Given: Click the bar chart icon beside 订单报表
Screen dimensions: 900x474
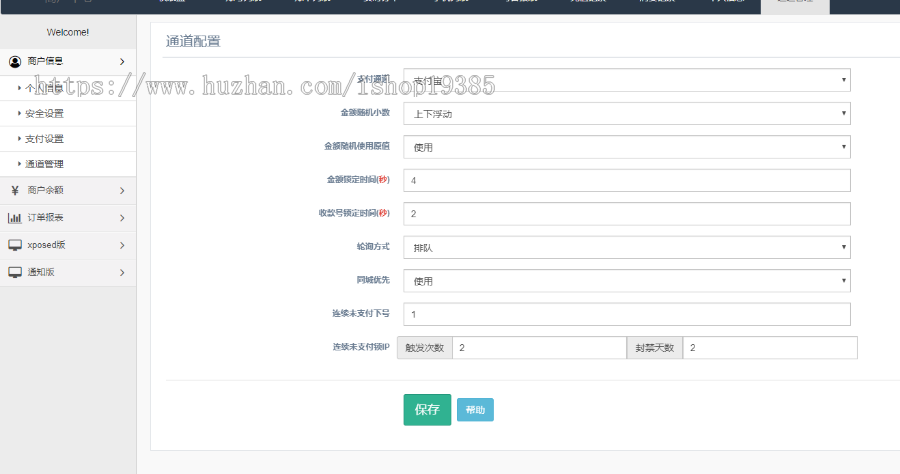Looking at the screenshot, I should [14, 218].
